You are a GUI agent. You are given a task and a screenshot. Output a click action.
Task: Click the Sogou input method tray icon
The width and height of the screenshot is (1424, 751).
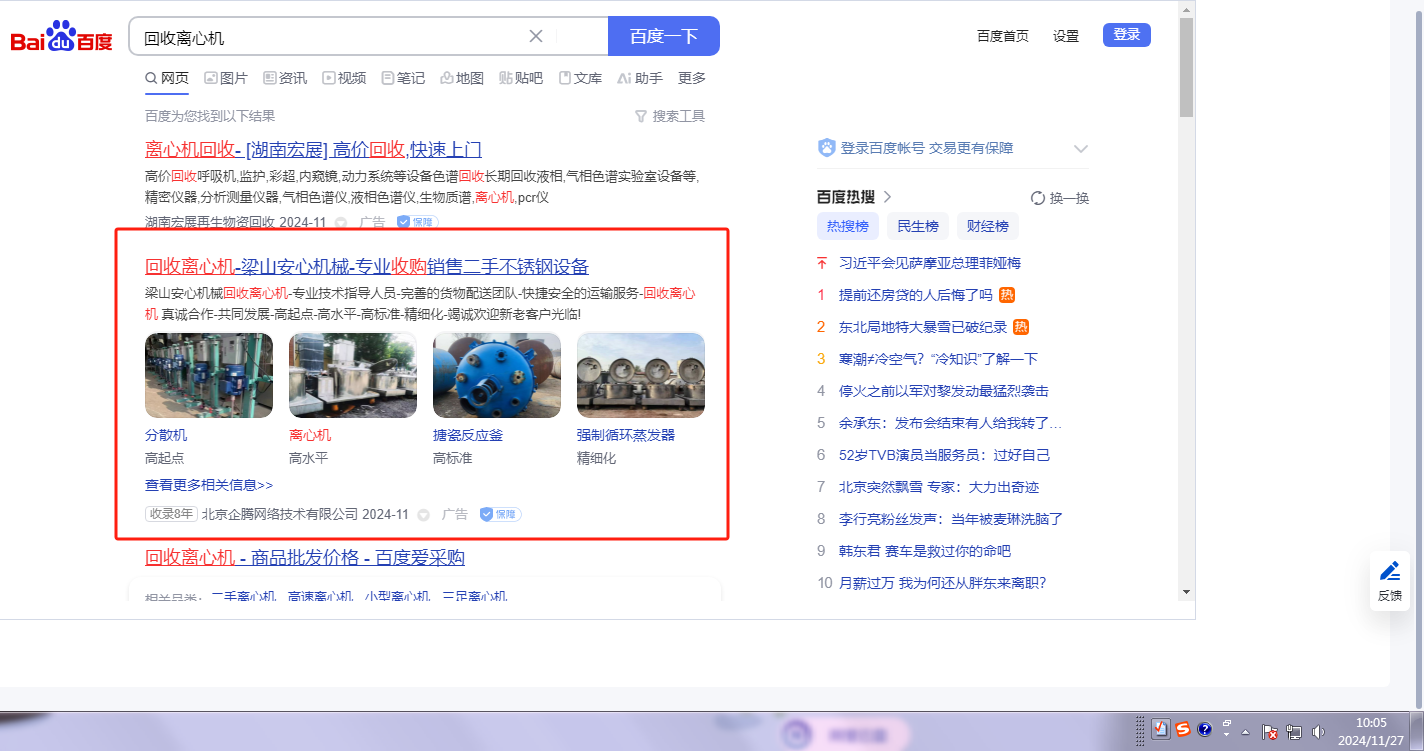coord(1183,730)
